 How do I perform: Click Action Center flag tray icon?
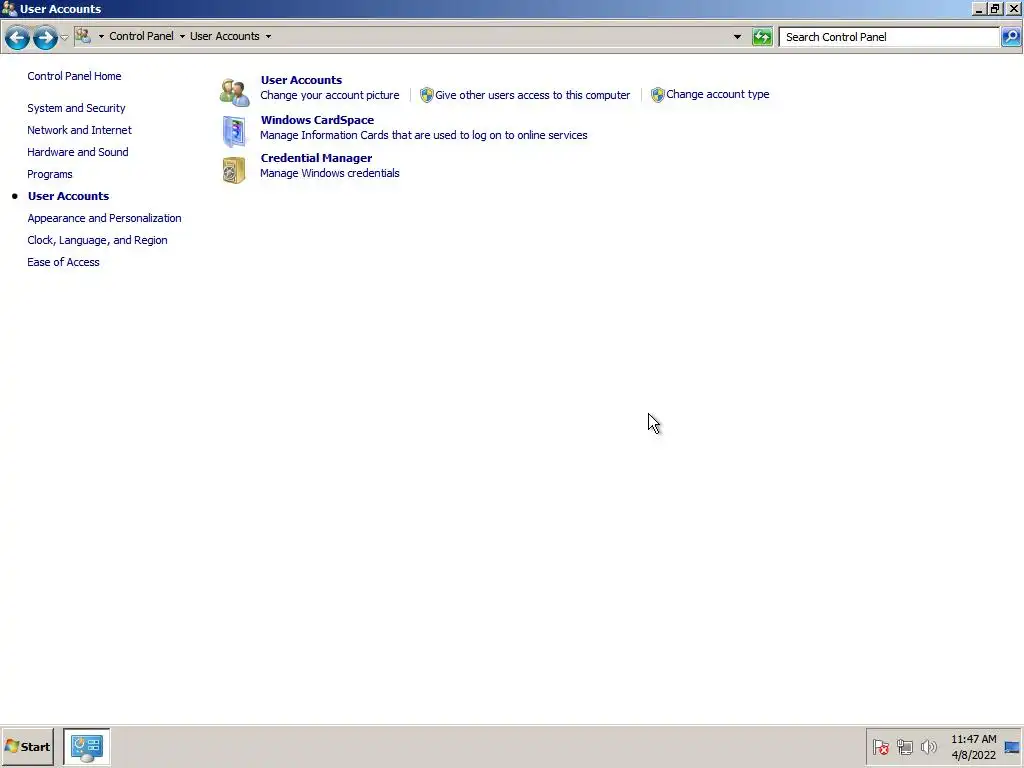click(881, 747)
